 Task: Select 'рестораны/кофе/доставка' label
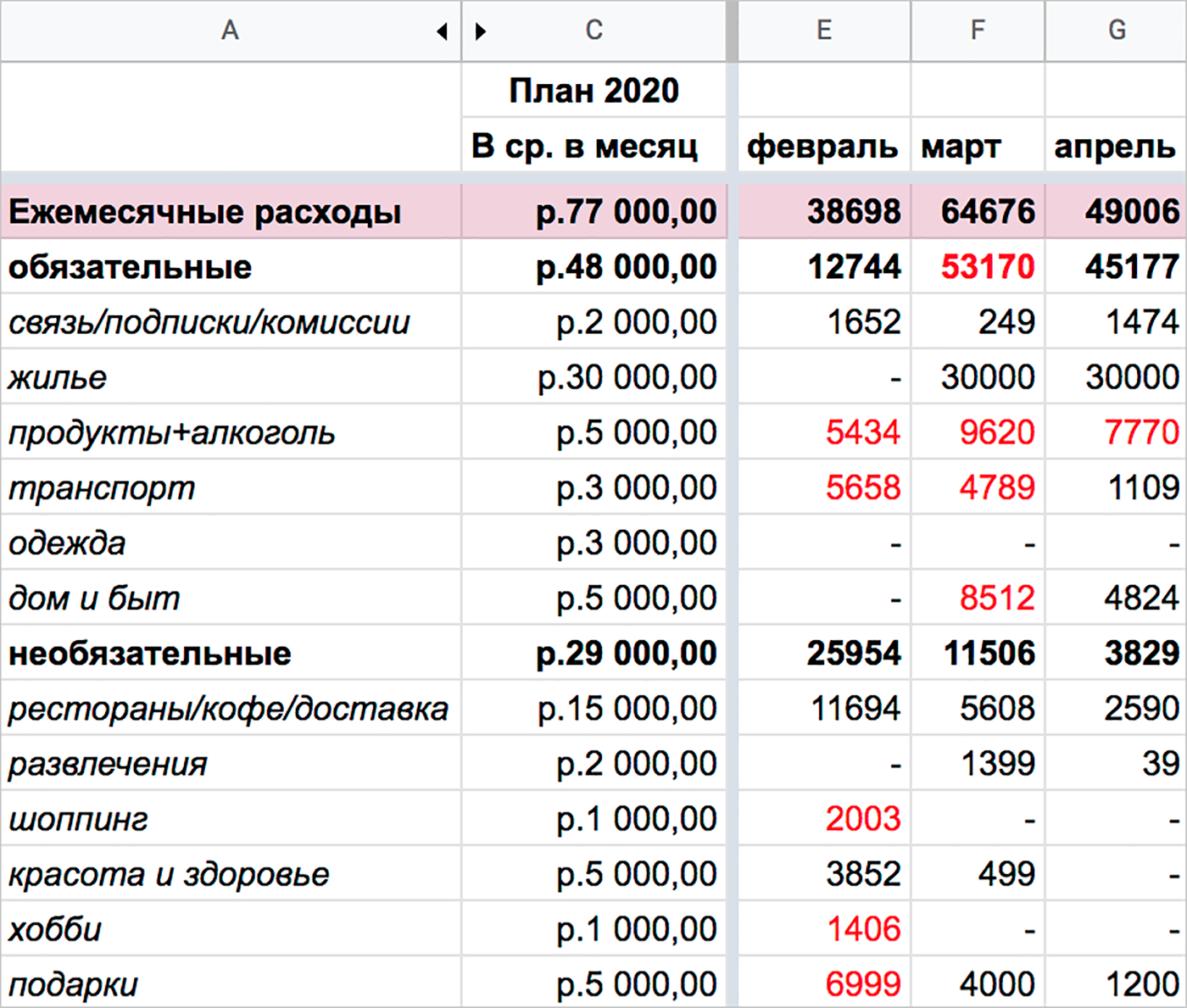coord(228,709)
